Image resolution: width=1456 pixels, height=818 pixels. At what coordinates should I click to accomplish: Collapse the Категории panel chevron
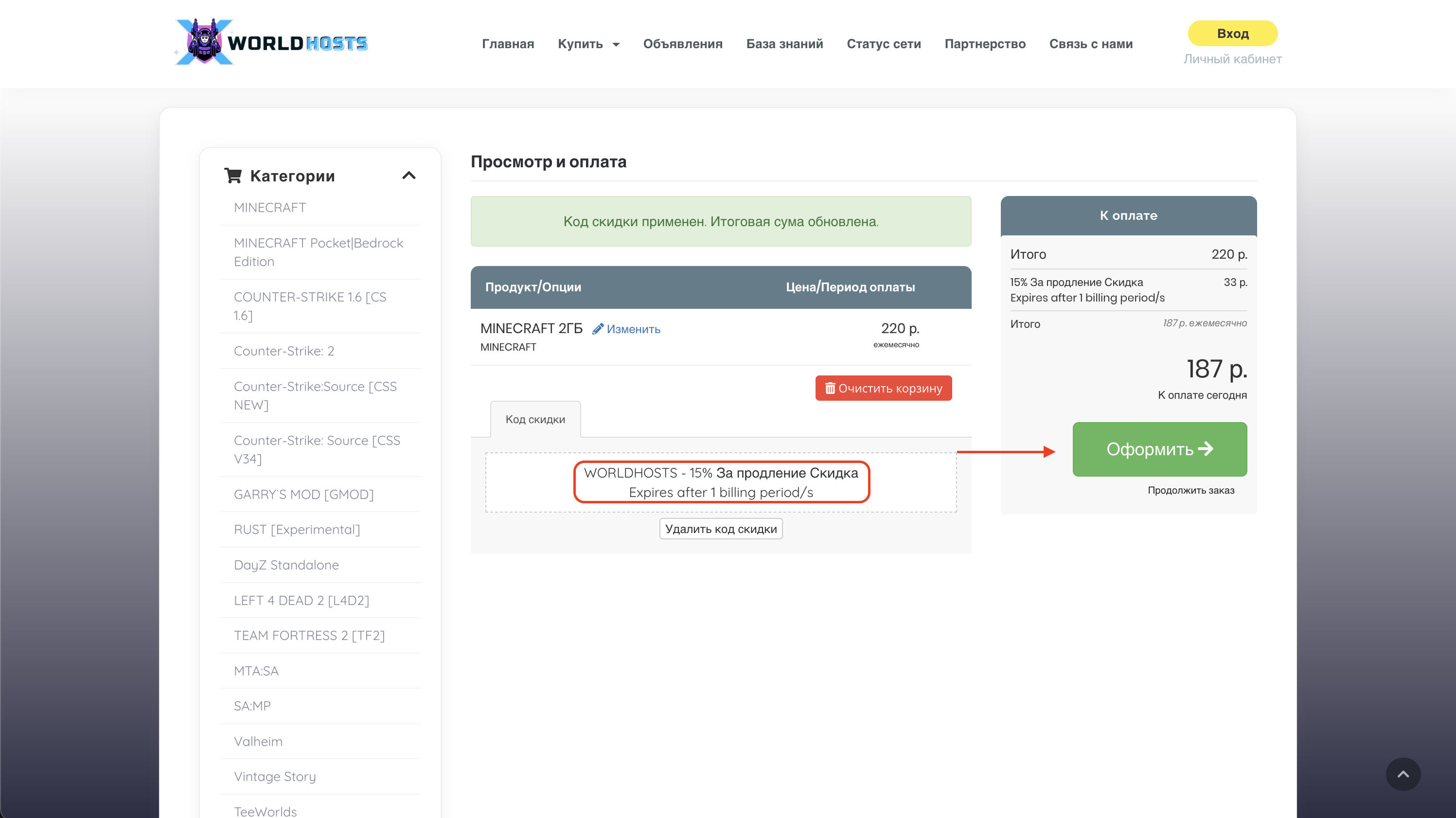[408, 176]
